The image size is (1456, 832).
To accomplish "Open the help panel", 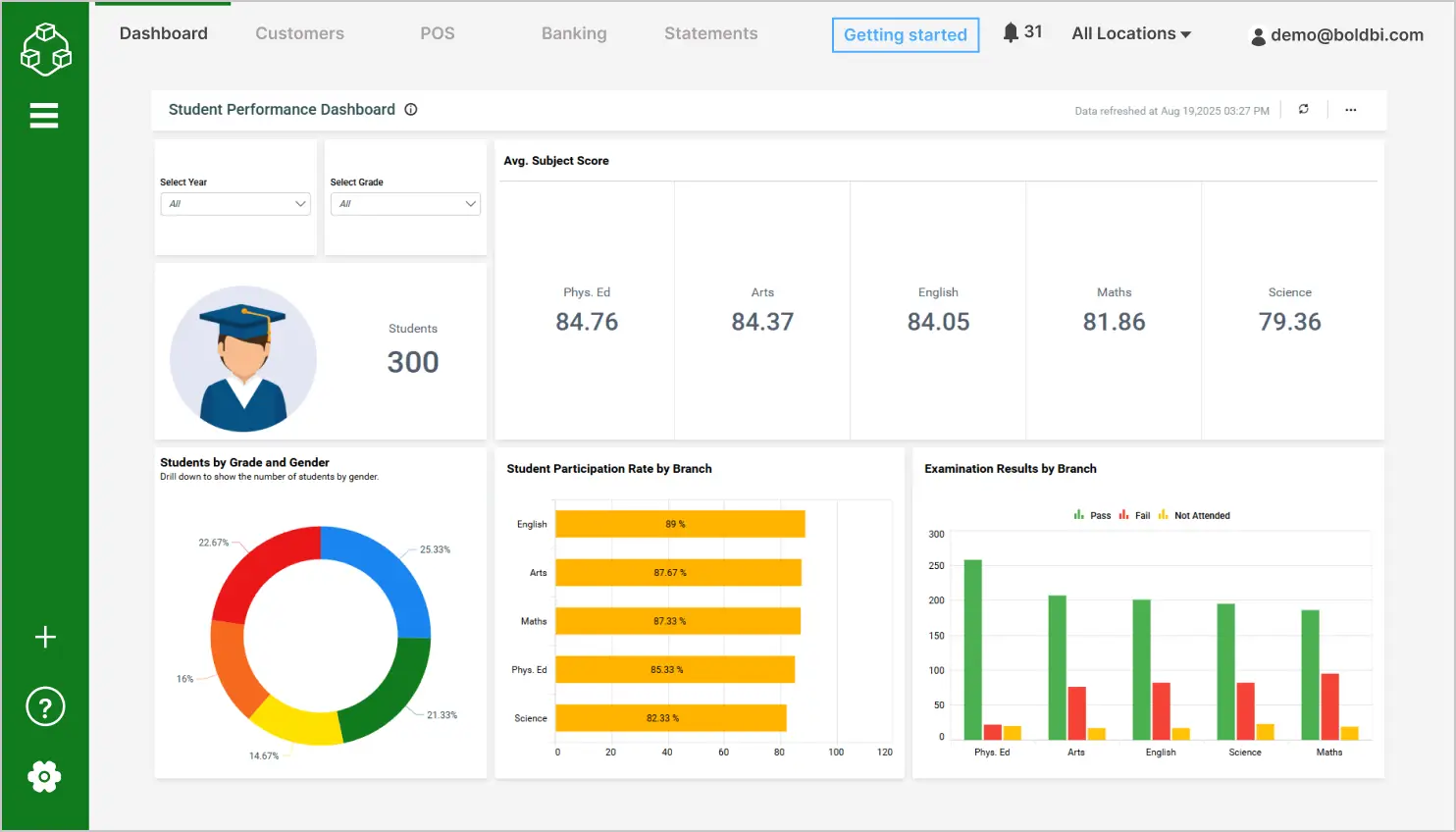I will [x=44, y=706].
